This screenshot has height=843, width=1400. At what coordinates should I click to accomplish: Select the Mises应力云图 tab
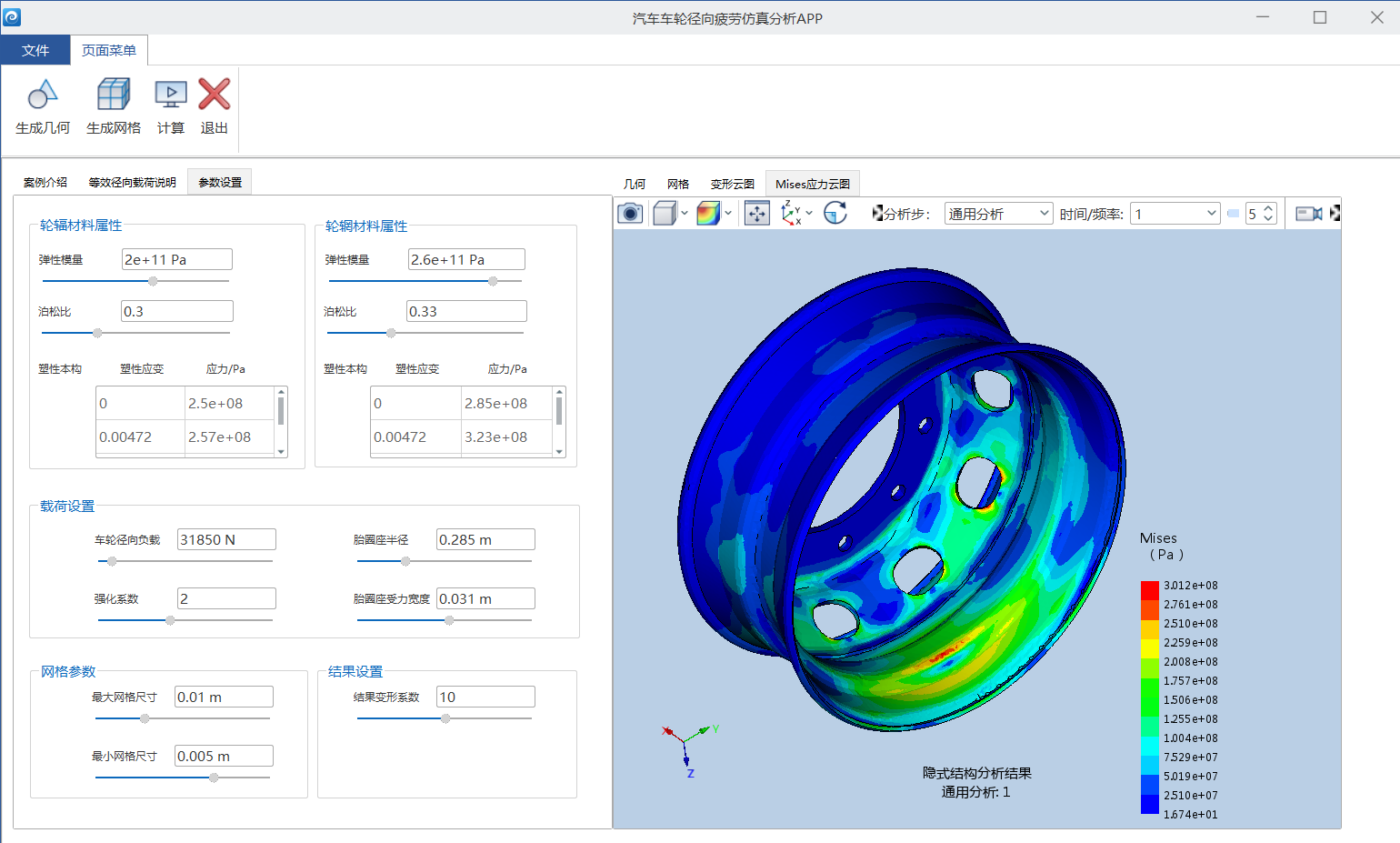coord(813,184)
